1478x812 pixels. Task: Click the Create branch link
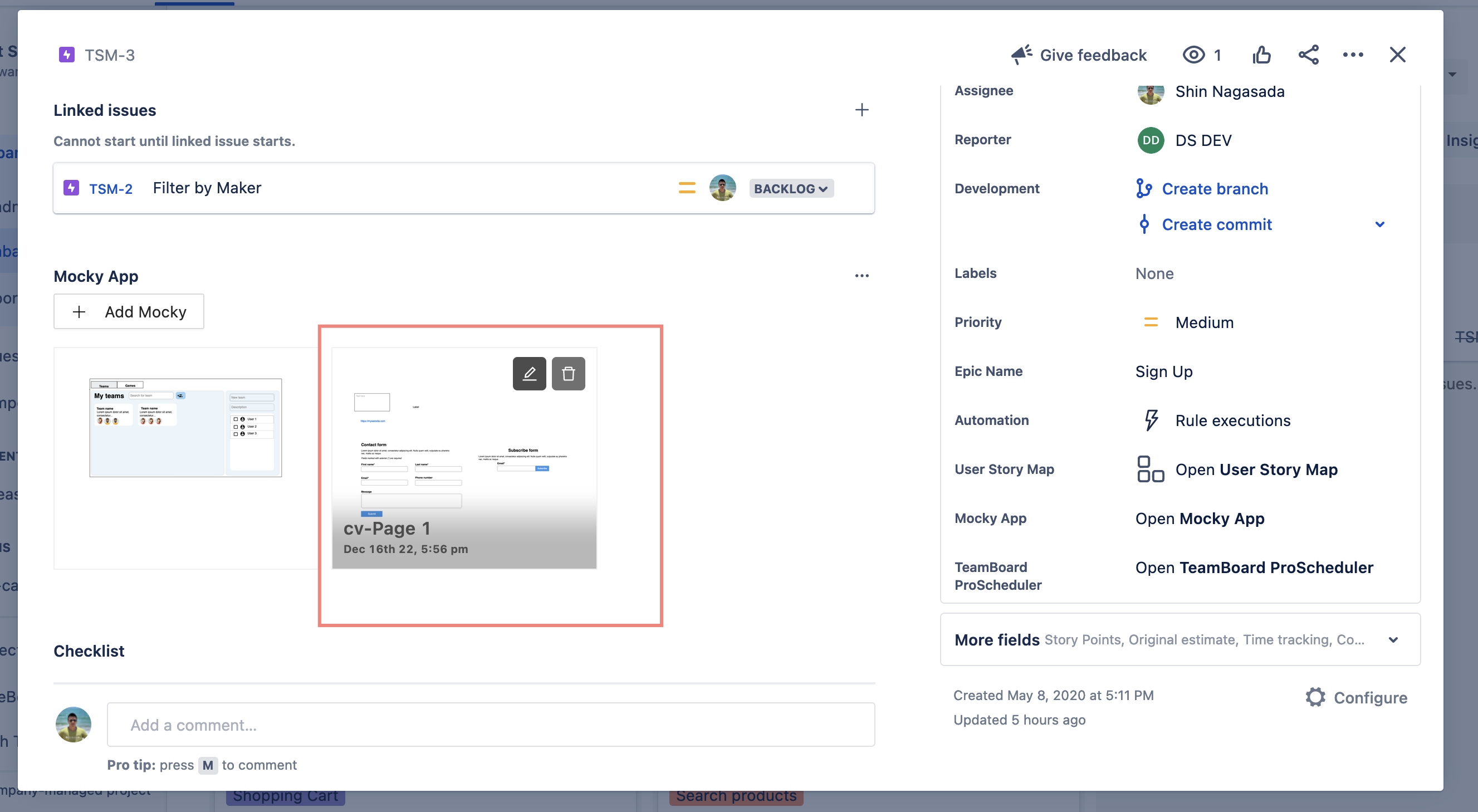pos(1214,189)
